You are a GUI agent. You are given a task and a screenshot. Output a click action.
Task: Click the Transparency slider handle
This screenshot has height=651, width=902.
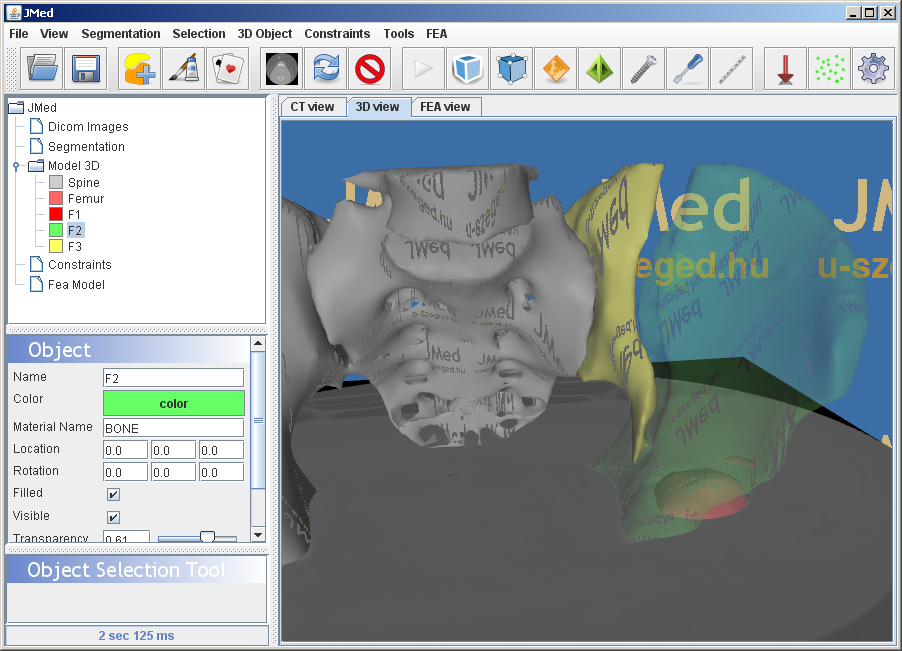[x=207, y=538]
